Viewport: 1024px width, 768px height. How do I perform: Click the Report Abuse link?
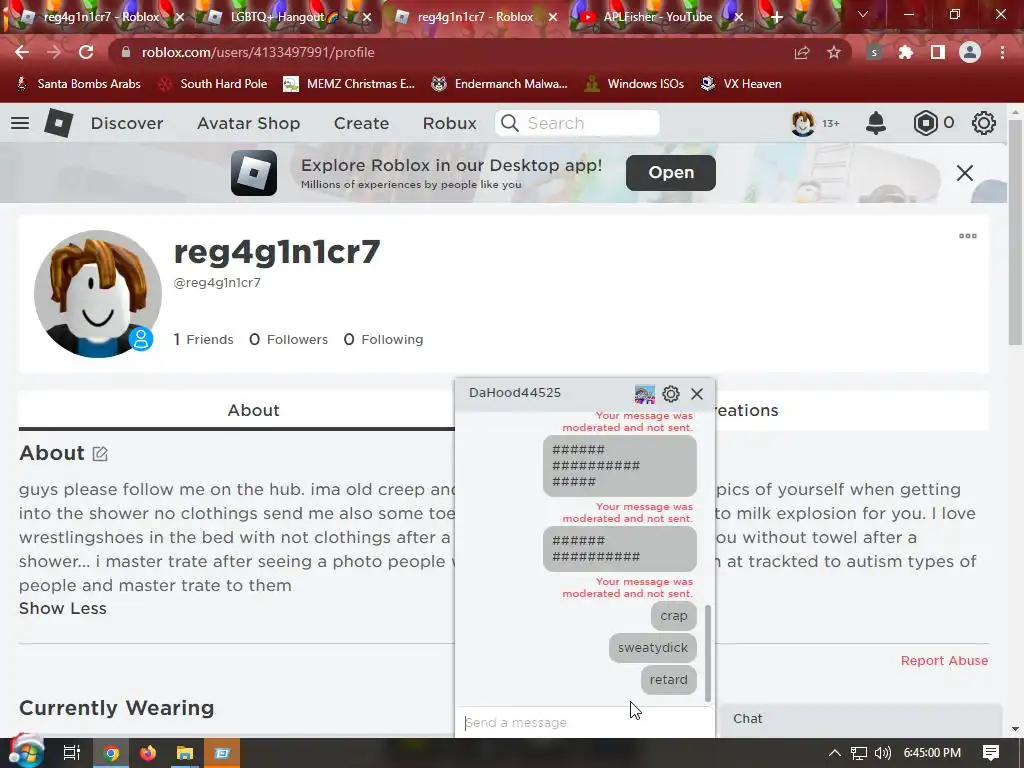(x=944, y=660)
